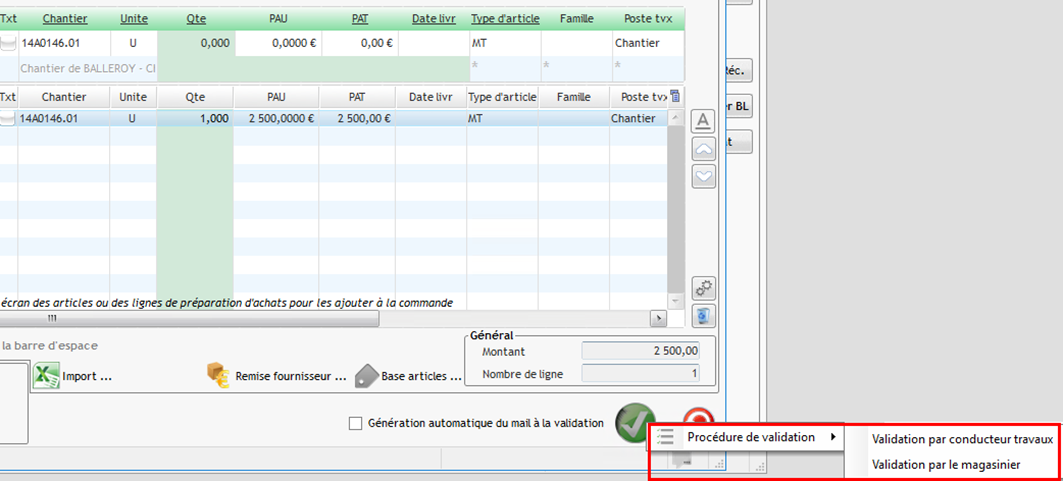Click the underlined Qte header link

tap(195, 19)
